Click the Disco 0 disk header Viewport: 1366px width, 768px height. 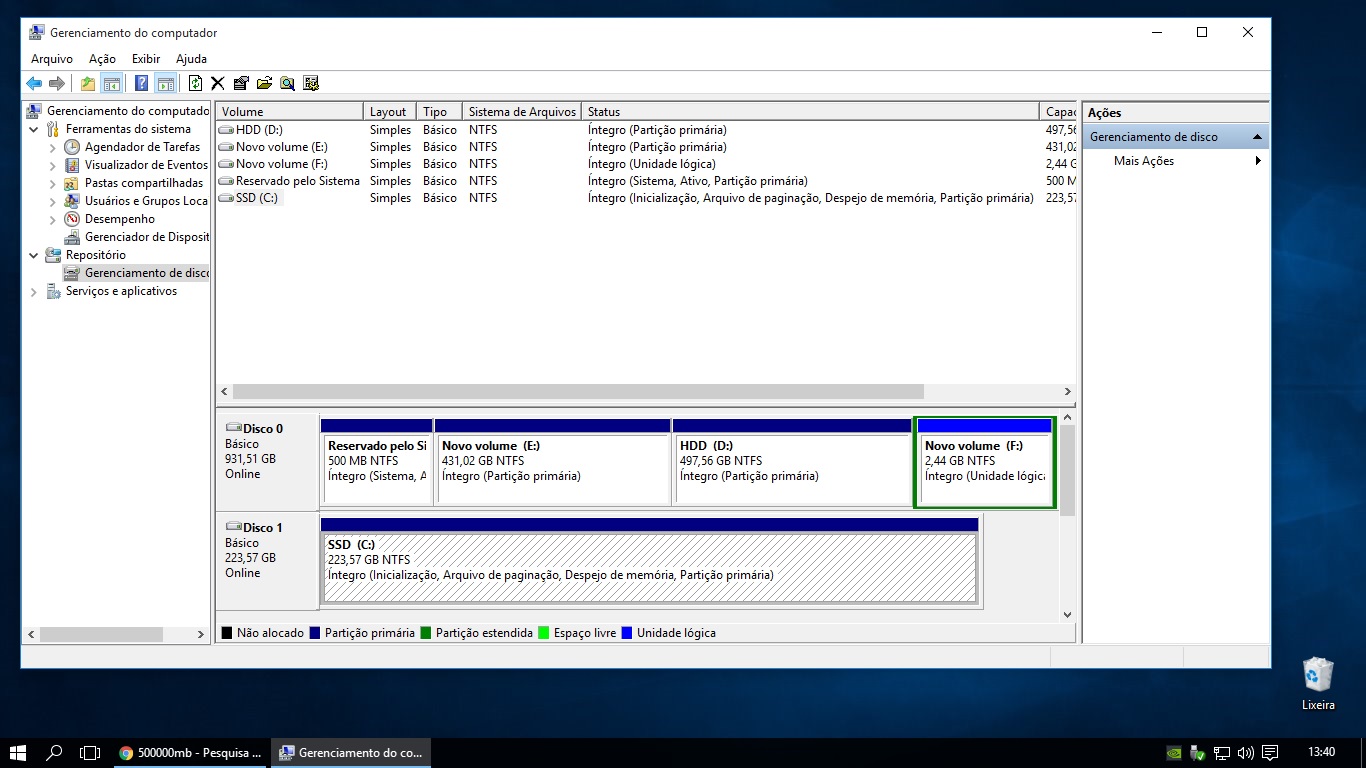click(x=267, y=462)
